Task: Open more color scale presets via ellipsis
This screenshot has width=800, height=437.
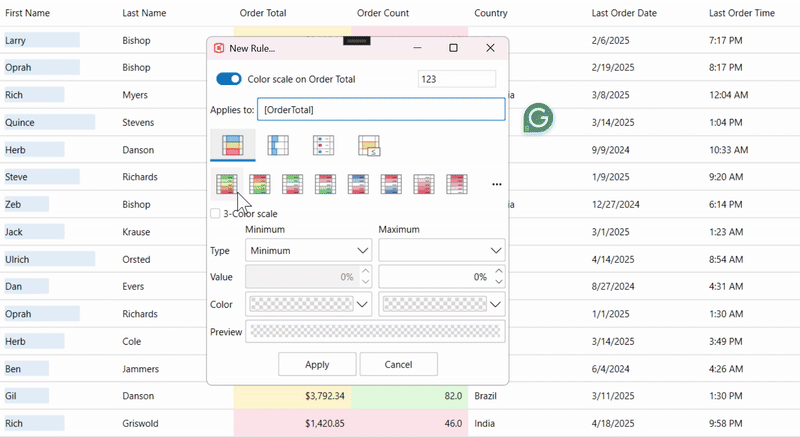Action: [496, 184]
